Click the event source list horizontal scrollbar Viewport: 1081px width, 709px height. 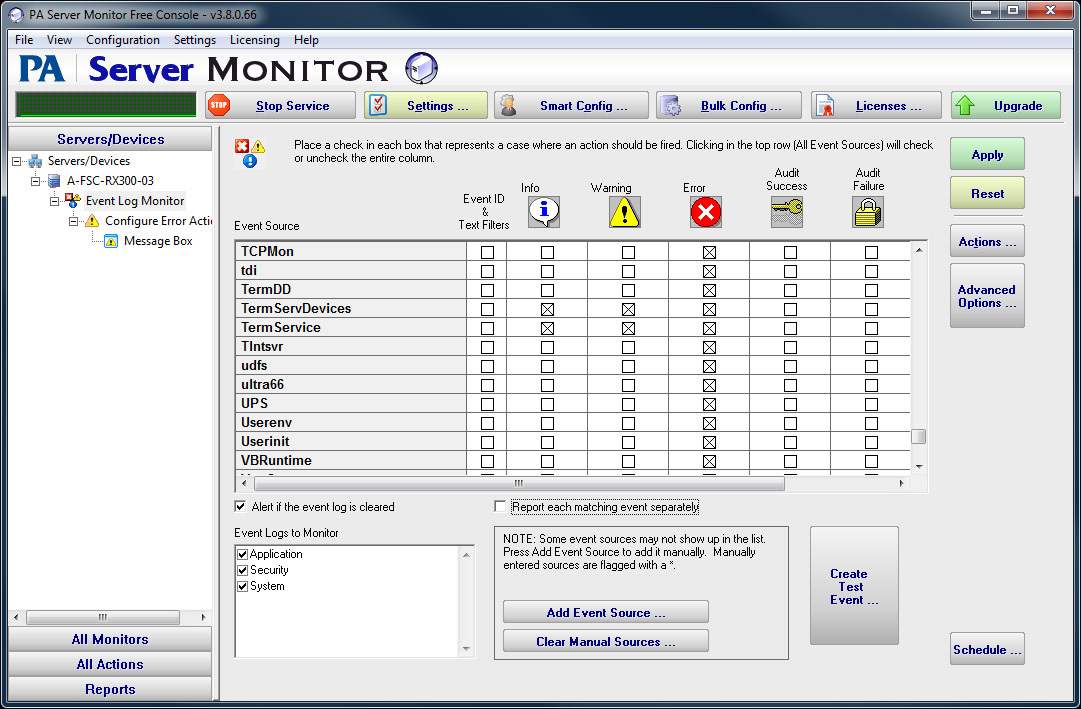[520, 483]
